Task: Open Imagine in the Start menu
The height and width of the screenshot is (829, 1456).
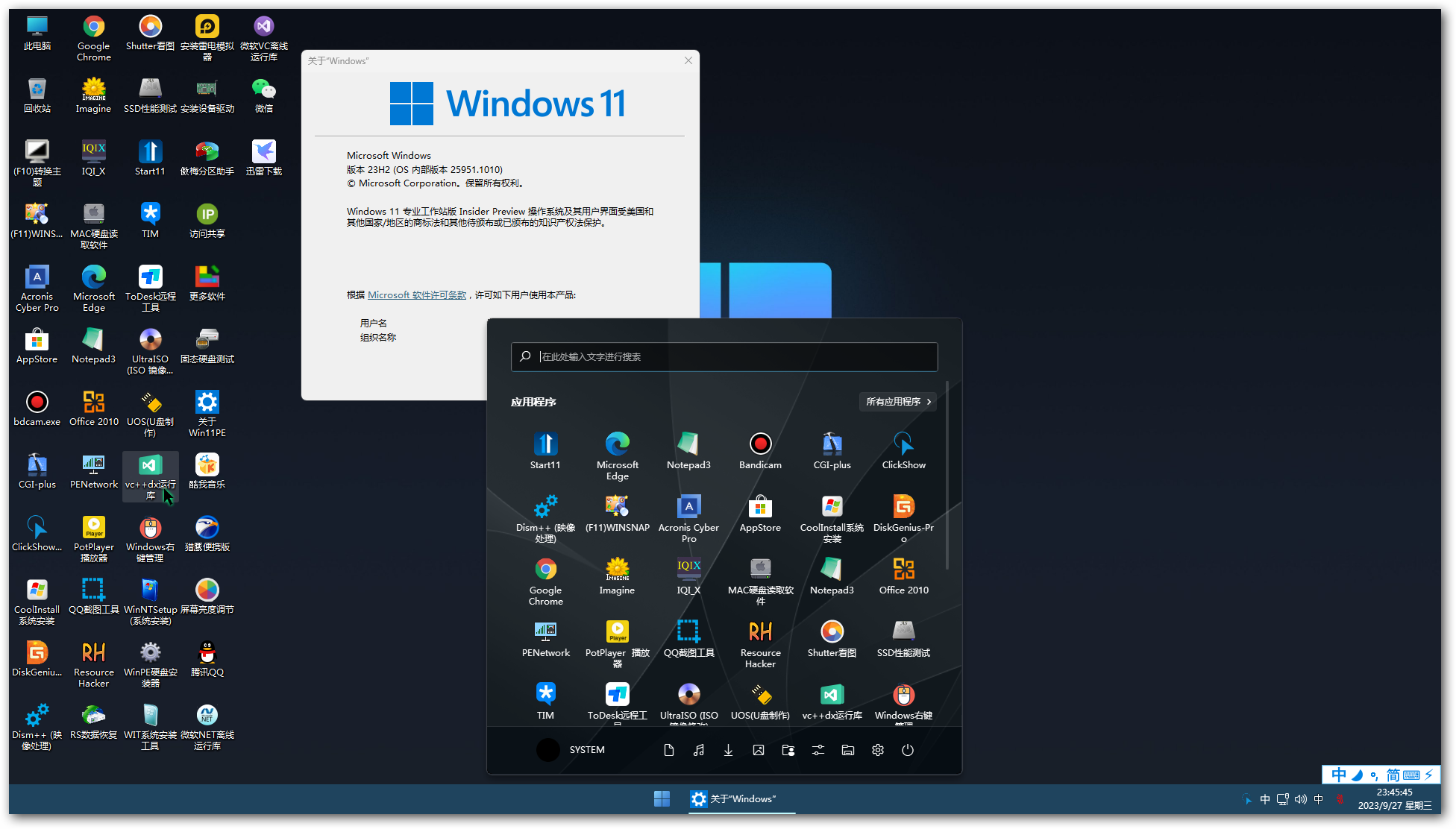Action: pos(617,576)
